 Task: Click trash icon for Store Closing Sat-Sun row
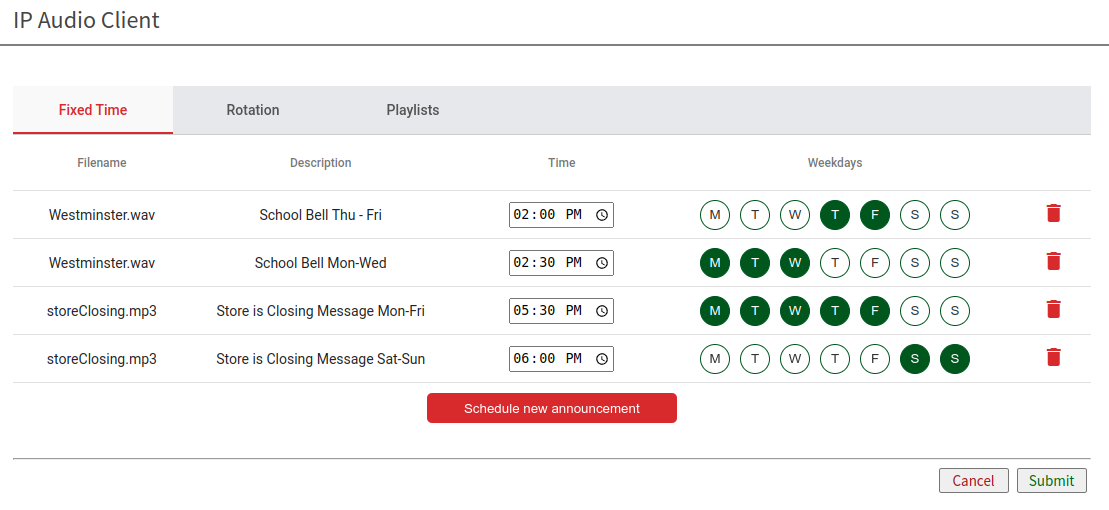coord(1053,357)
